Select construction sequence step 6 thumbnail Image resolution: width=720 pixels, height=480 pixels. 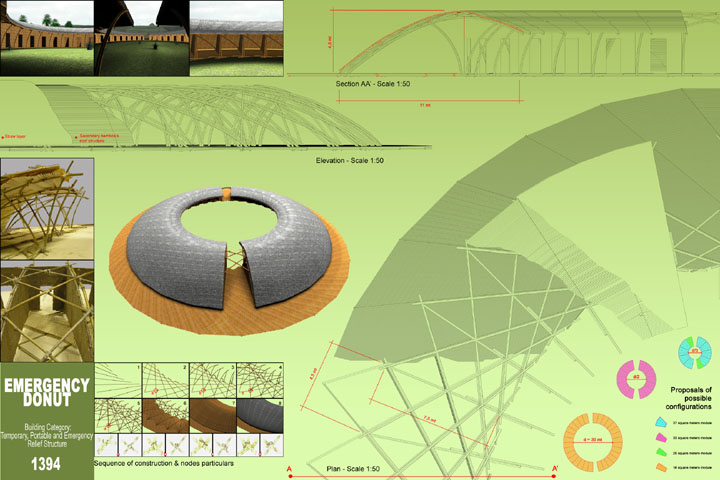tap(165, 416)
